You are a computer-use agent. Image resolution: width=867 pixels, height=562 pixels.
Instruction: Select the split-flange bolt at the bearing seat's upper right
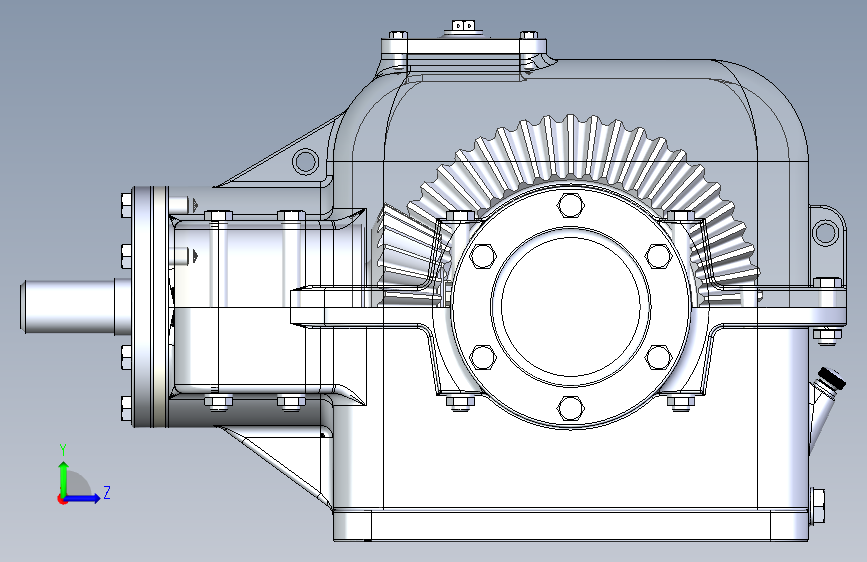[x=681, y=216]
